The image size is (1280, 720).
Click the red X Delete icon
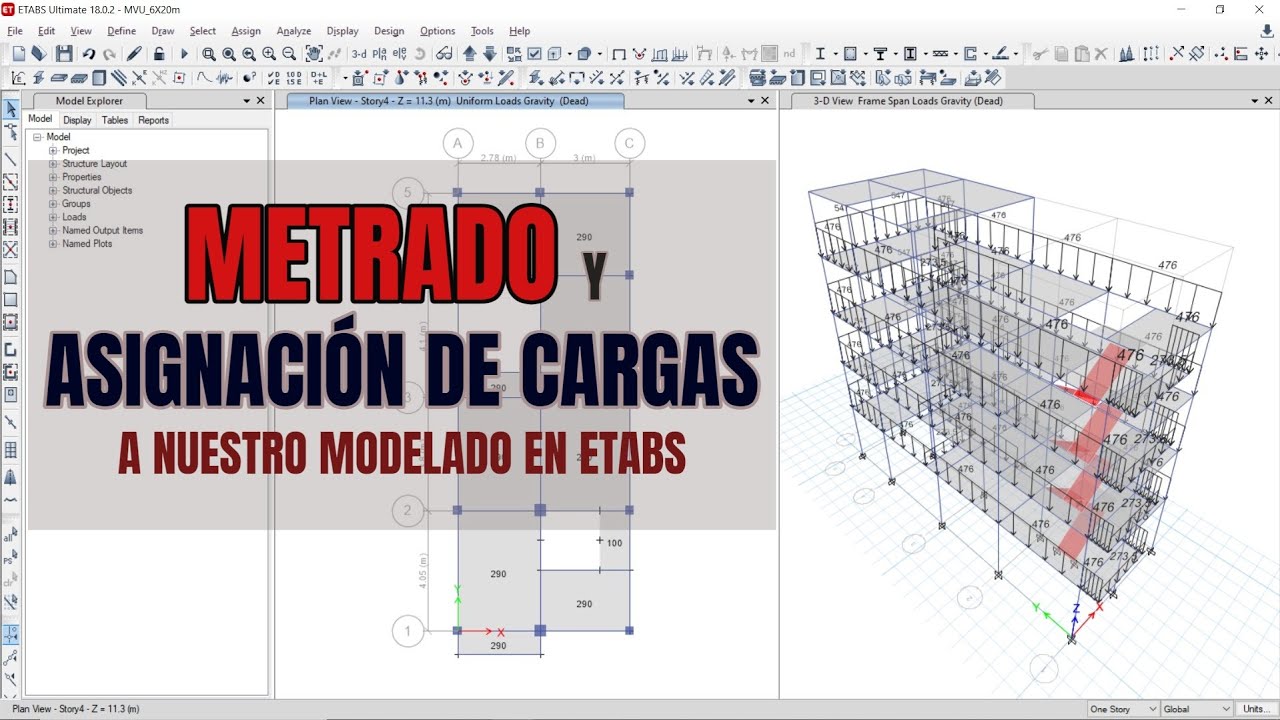coord(1101,53)
